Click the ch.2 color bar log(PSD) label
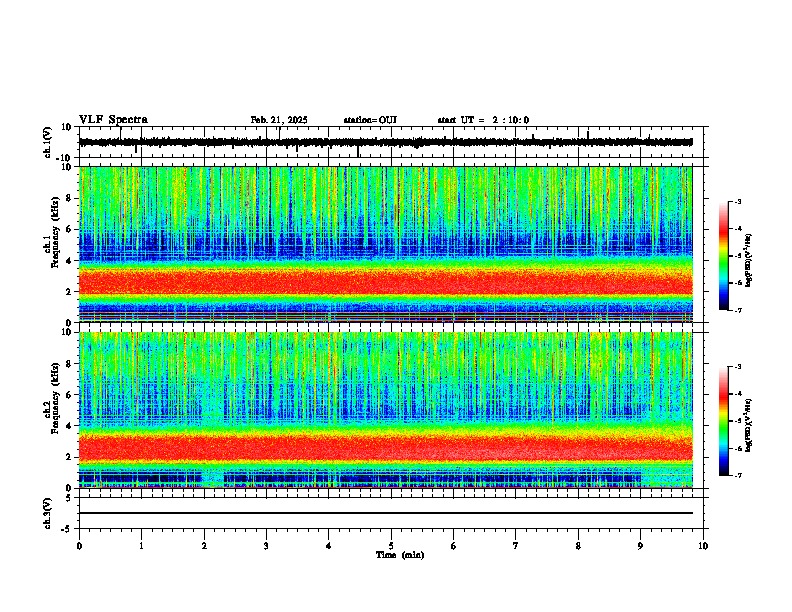Screen dimensions: 792x612 tap(748, 425)
